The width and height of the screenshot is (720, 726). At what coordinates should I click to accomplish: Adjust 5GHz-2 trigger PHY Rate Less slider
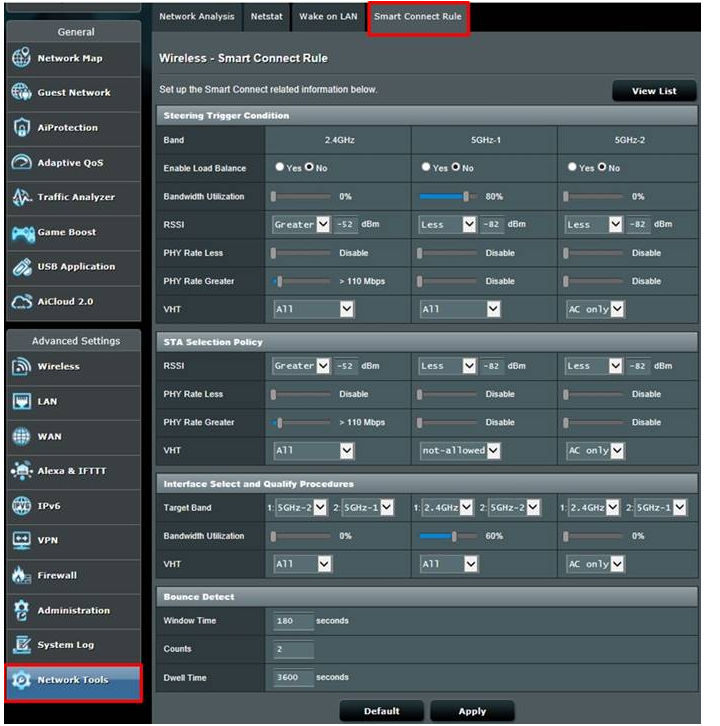click(566, 253)
